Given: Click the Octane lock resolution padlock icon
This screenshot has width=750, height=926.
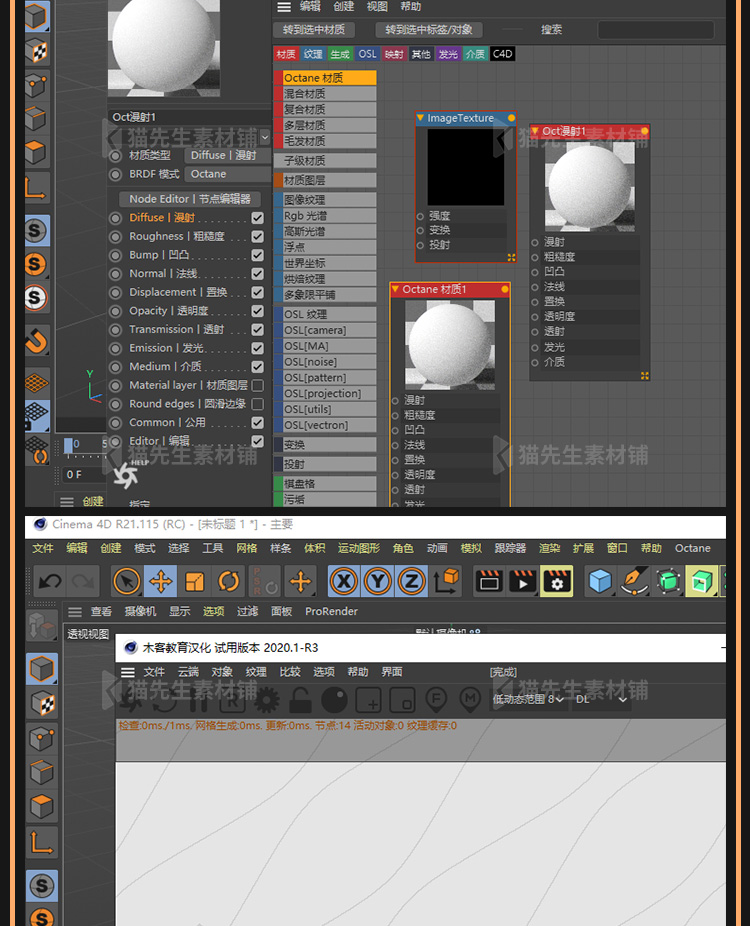Looking at the screenshot, I should [301, 700].
